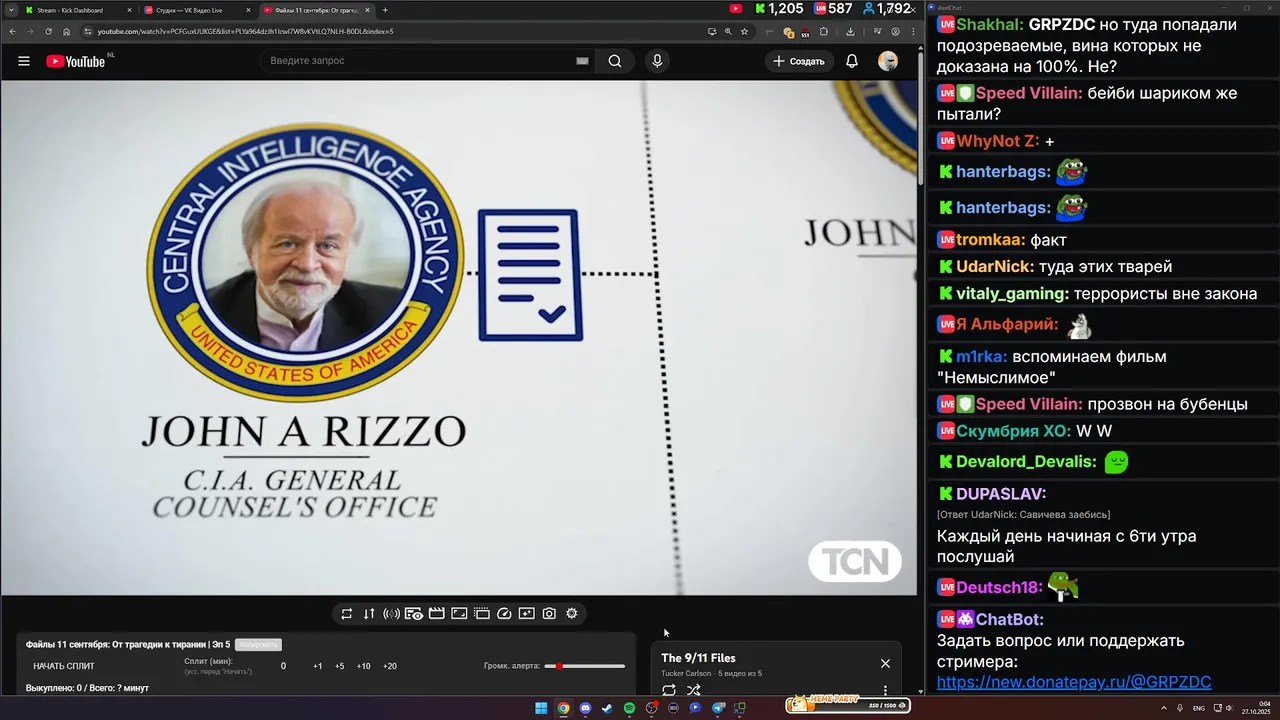
Task: Click the magnifier search button
Action: [615, 61]
